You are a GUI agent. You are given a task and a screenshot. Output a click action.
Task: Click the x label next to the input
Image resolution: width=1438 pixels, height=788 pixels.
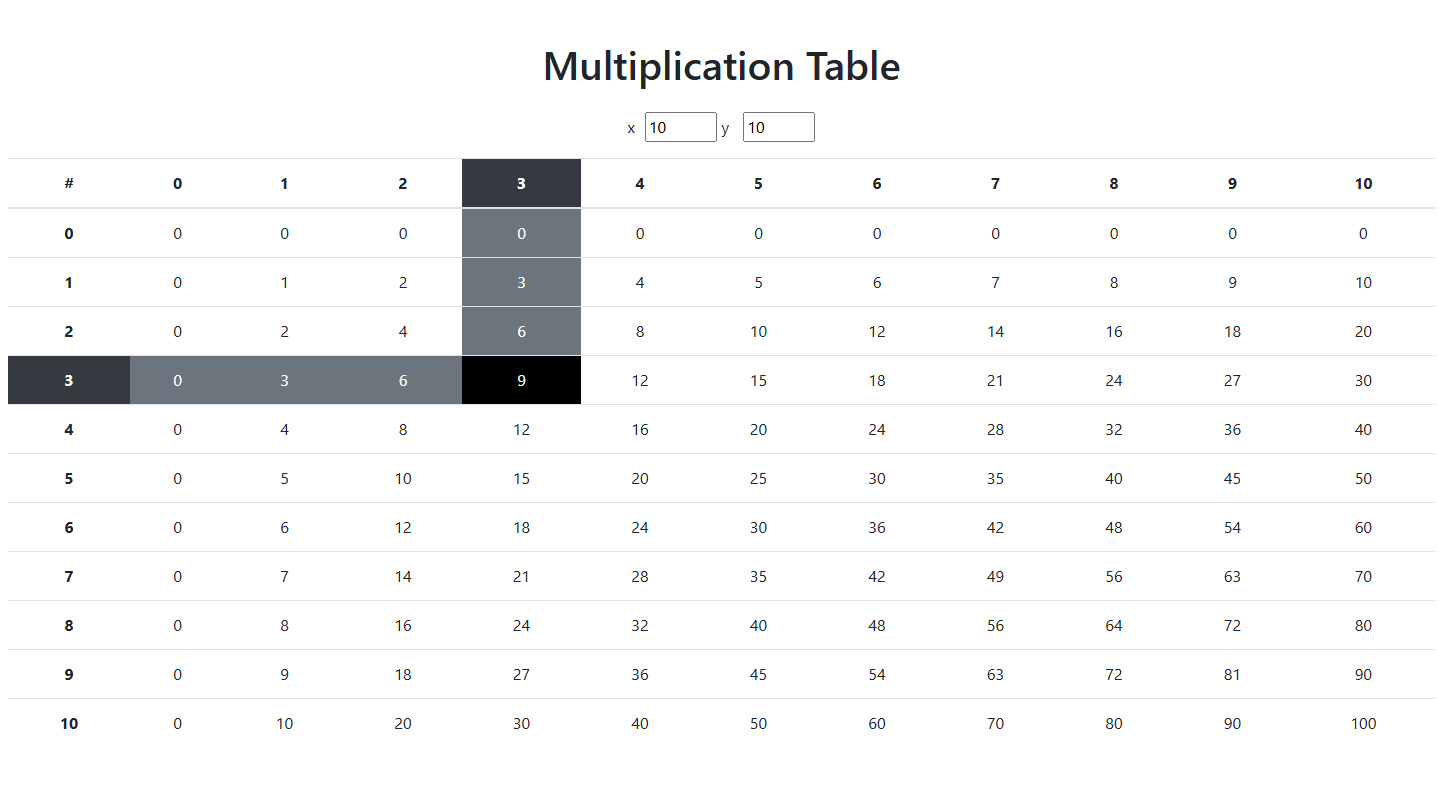pyautogui.click(x=631, y=127)
